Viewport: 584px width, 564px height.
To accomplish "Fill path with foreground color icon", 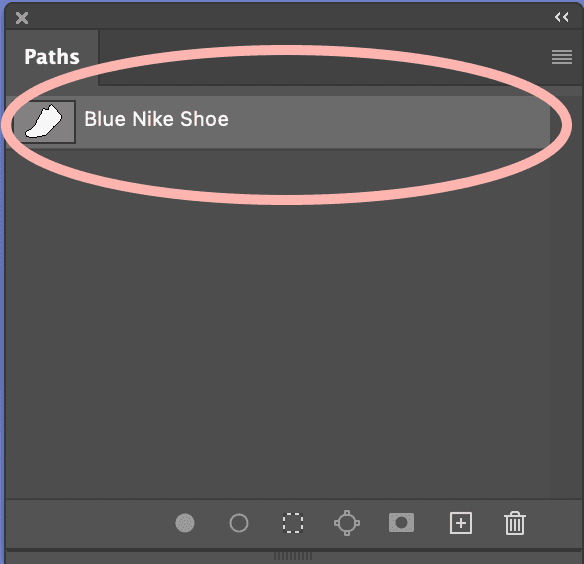I will click(x=185, y=523).
